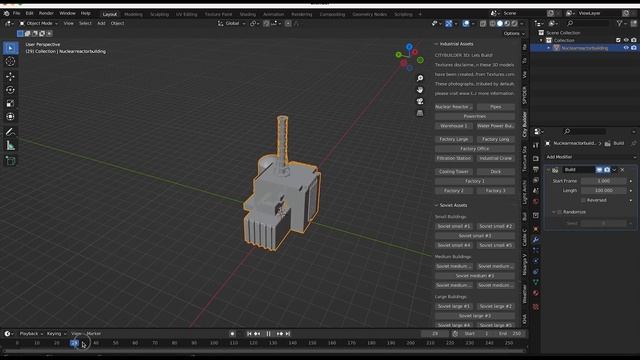Select the Annotate pencil tool
The height and width of the screenshot is (360, 640).
11,132
